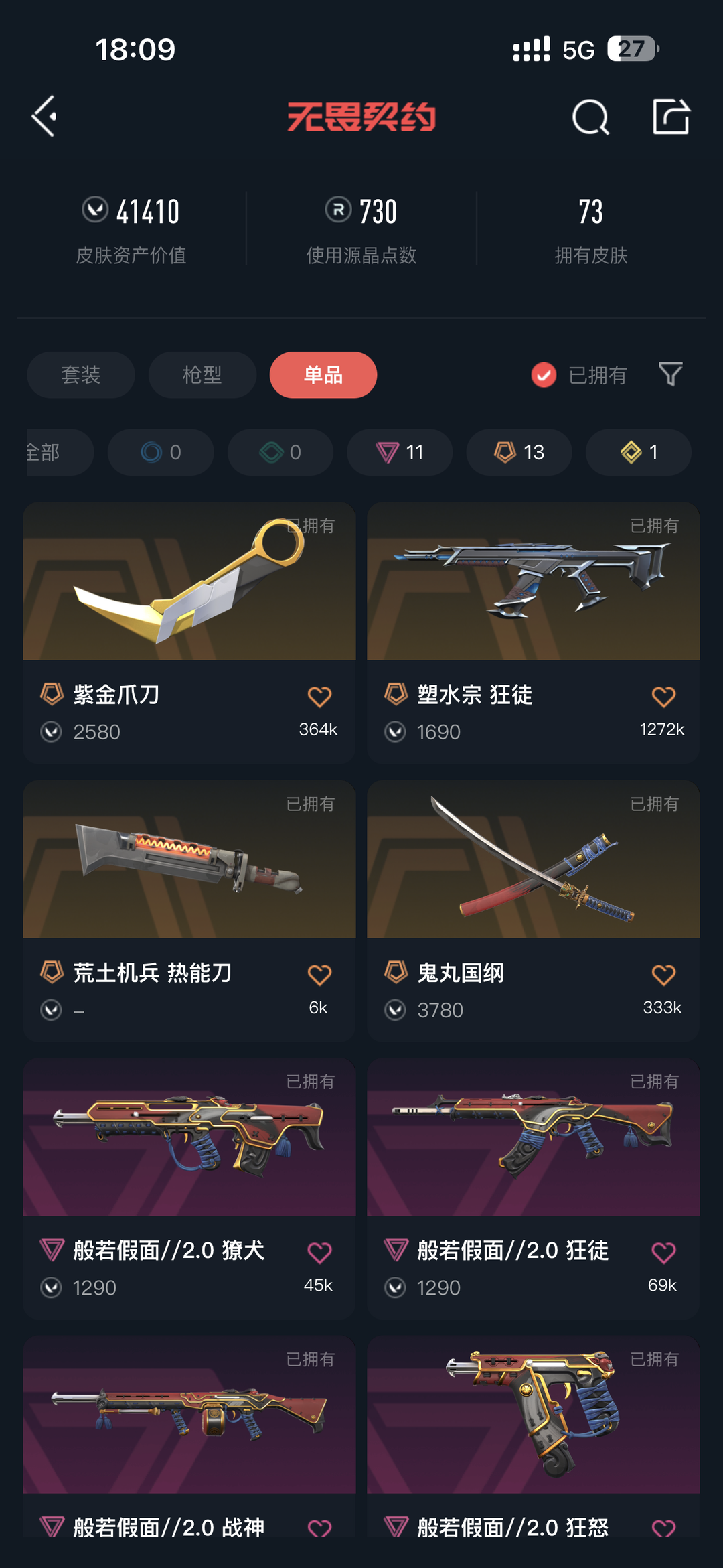Screen dimensions: 723x1568
Task: Open the filter funnel icon
Action: point(670,374)
